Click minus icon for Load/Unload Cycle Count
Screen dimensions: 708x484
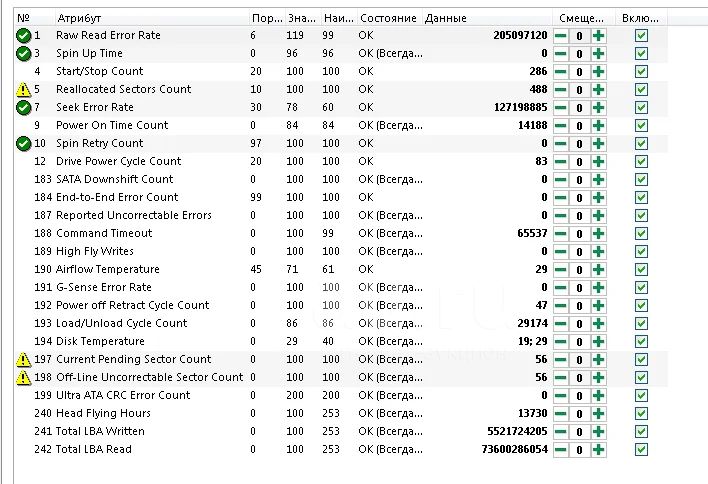(x=560, y=324)
